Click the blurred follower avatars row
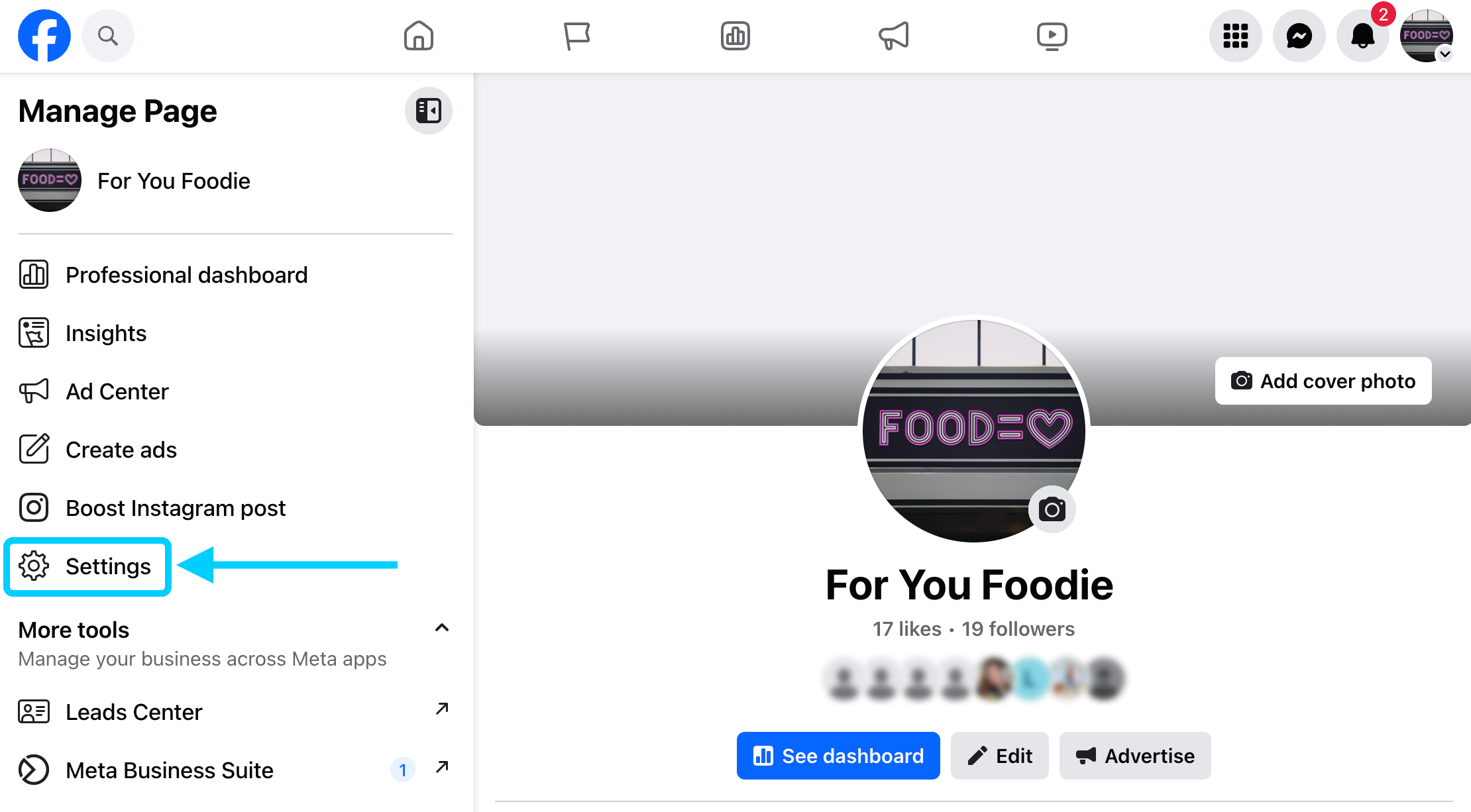 (974, 679)
